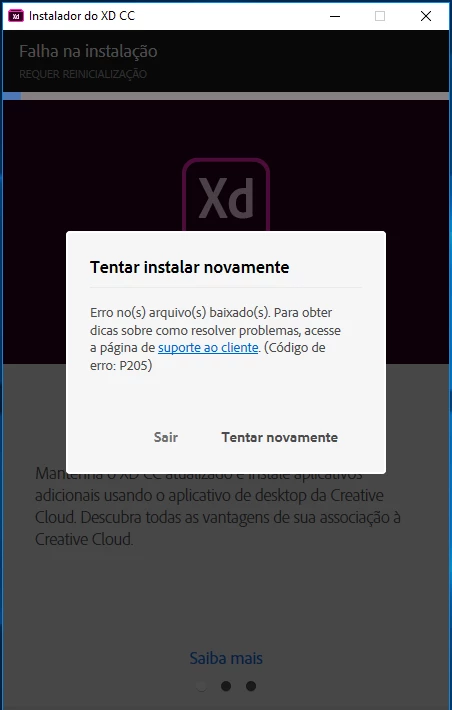
Task: Click the "Tentar novamente" button
Action: pos(279,437)
